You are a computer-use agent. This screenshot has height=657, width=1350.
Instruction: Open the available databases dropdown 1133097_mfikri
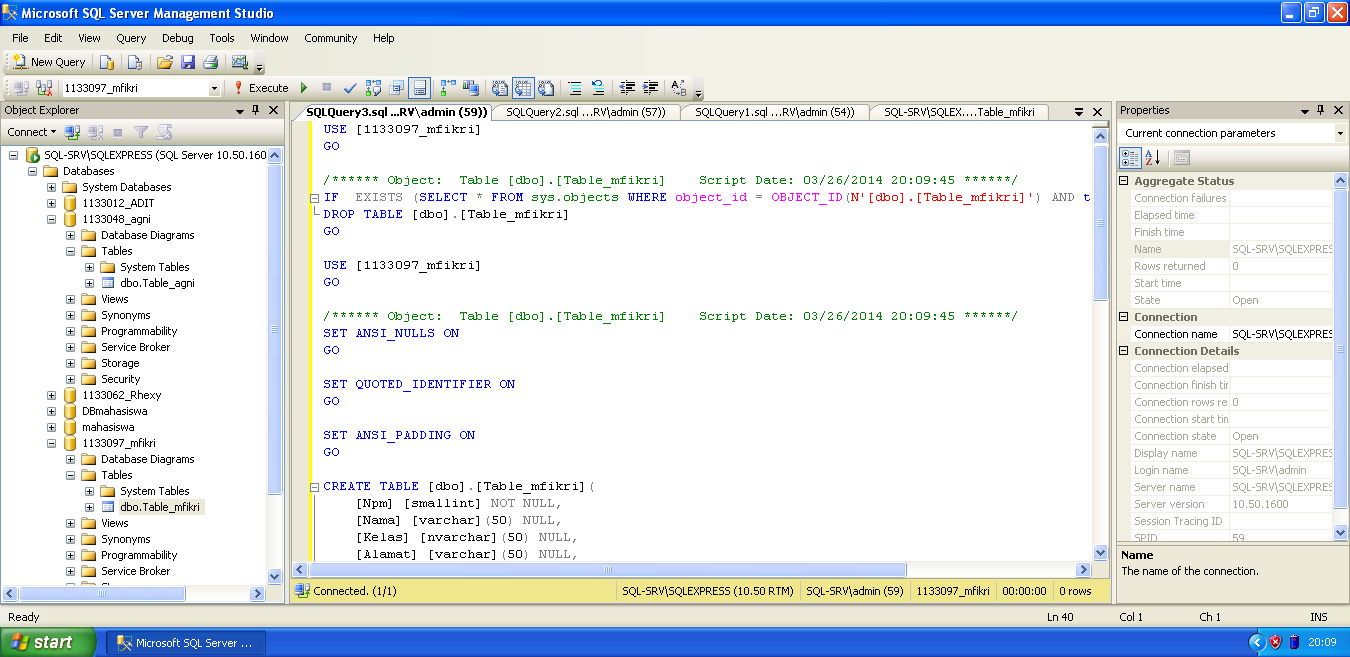(x=214, y=88)
